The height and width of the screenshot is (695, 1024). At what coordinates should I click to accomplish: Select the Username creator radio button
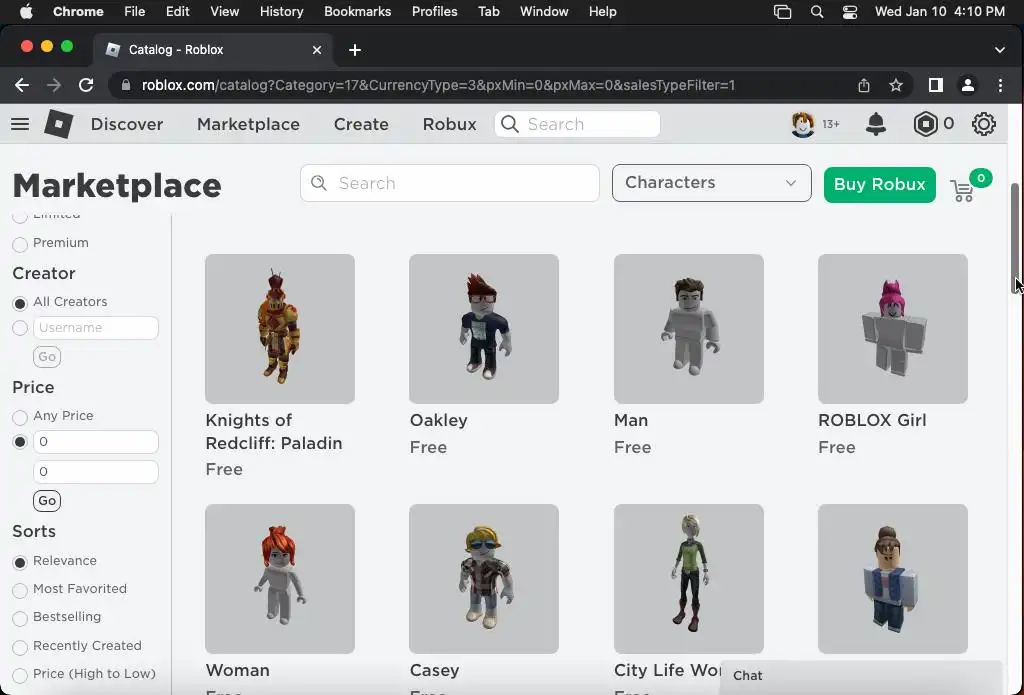pos(20,328)
